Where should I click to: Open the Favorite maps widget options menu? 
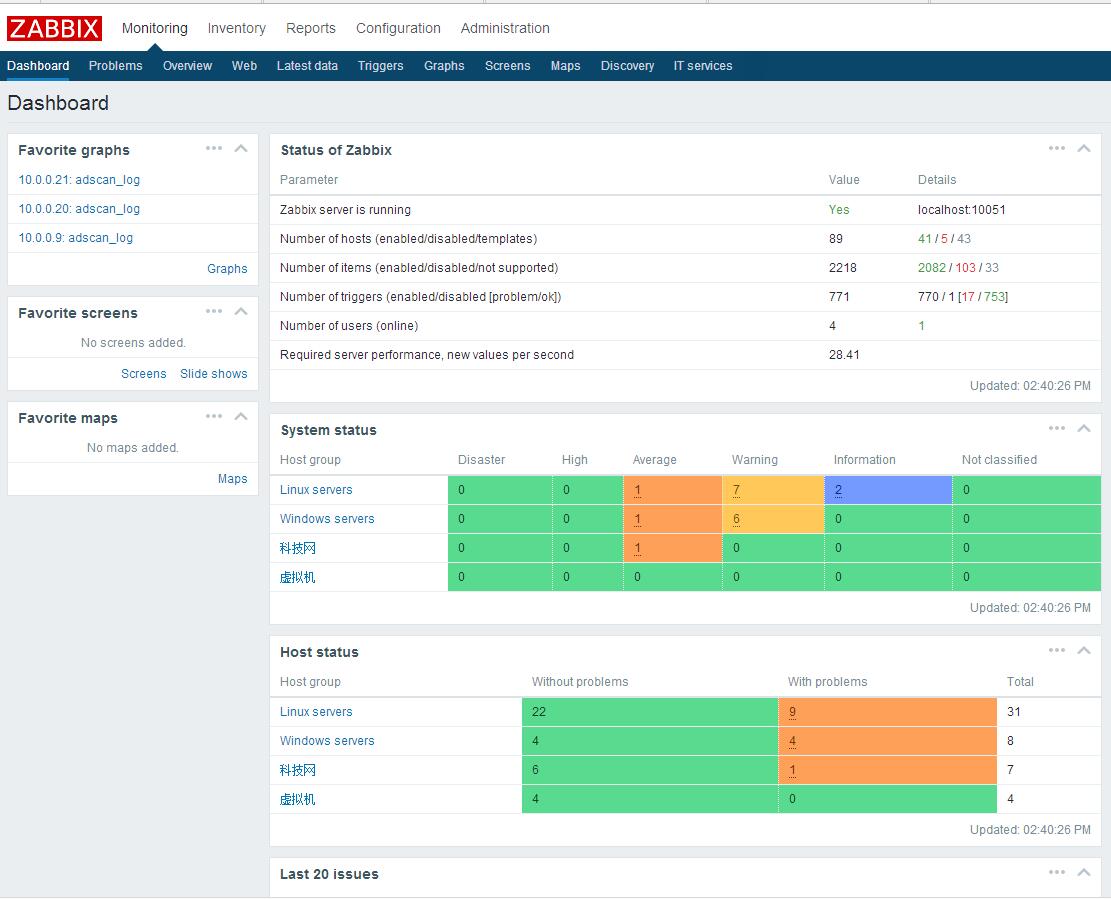[x=213, y=416]
